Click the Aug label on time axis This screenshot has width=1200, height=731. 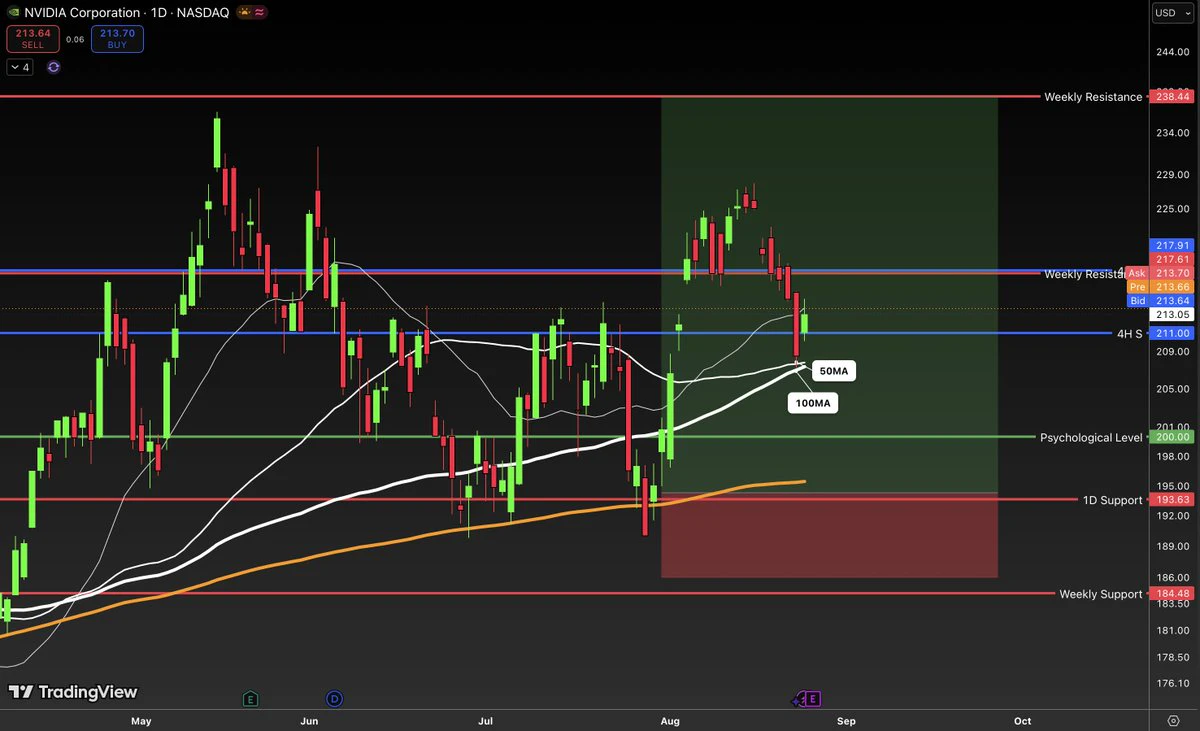tap(671, 720)
